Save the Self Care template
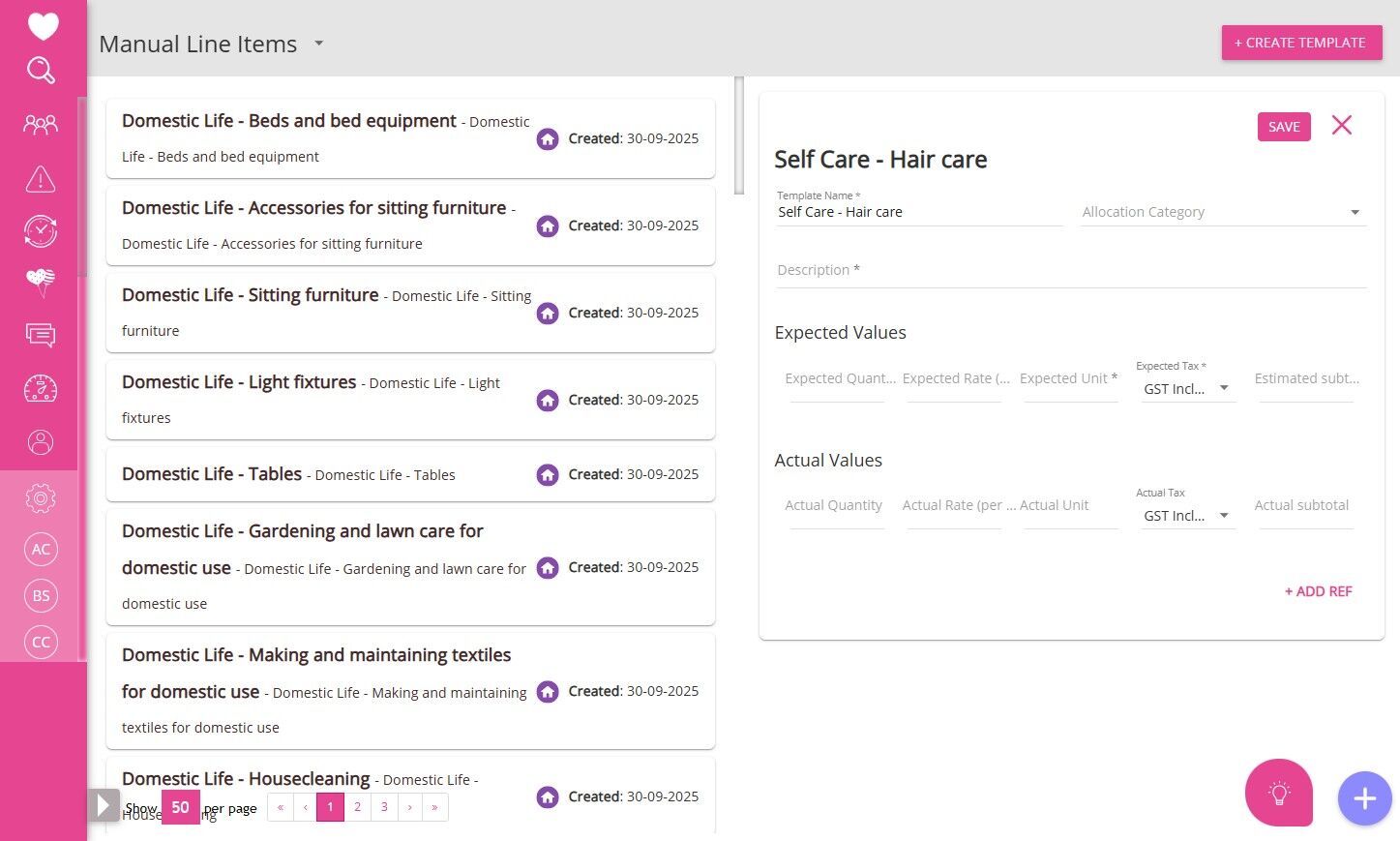 click(x=1283, y=127)
